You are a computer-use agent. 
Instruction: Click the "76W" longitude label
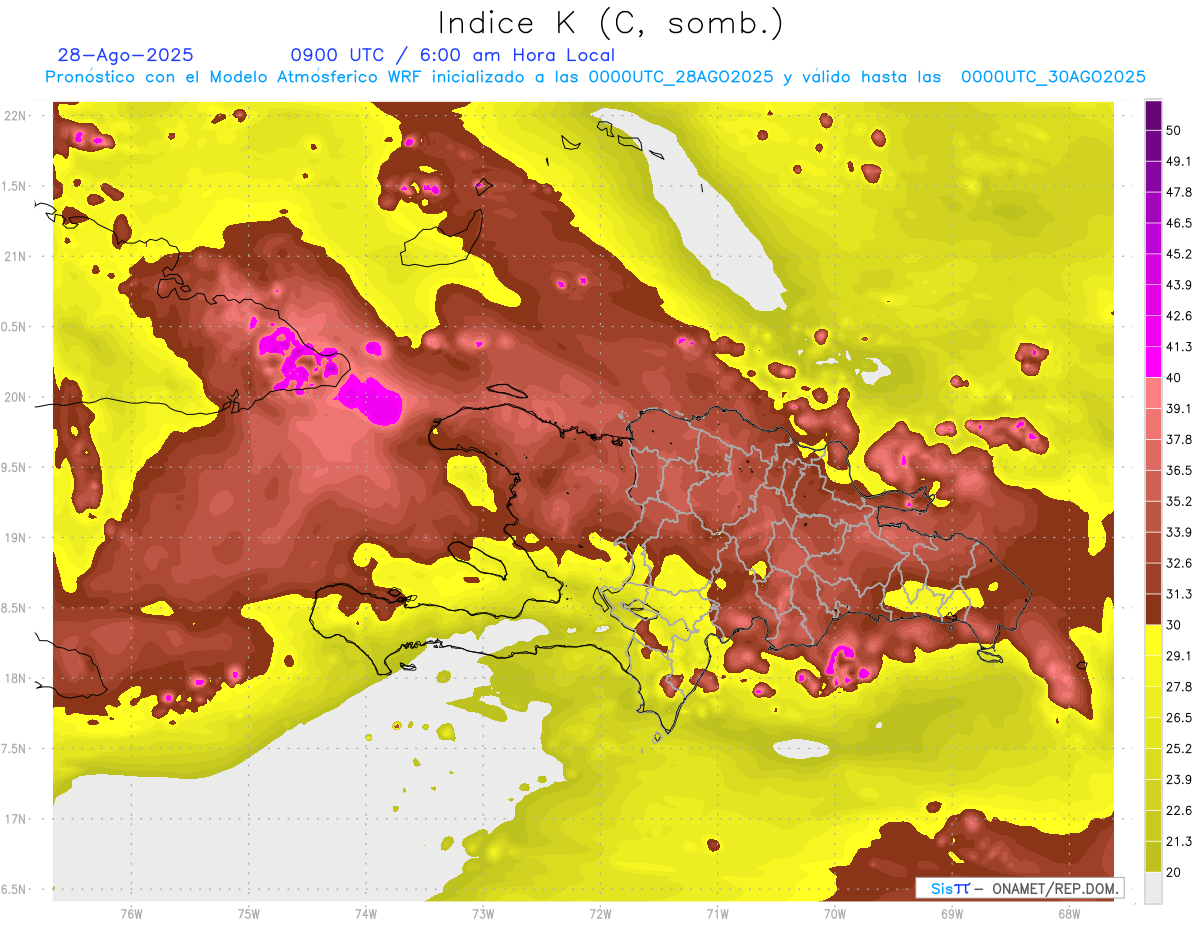point(131,914)
